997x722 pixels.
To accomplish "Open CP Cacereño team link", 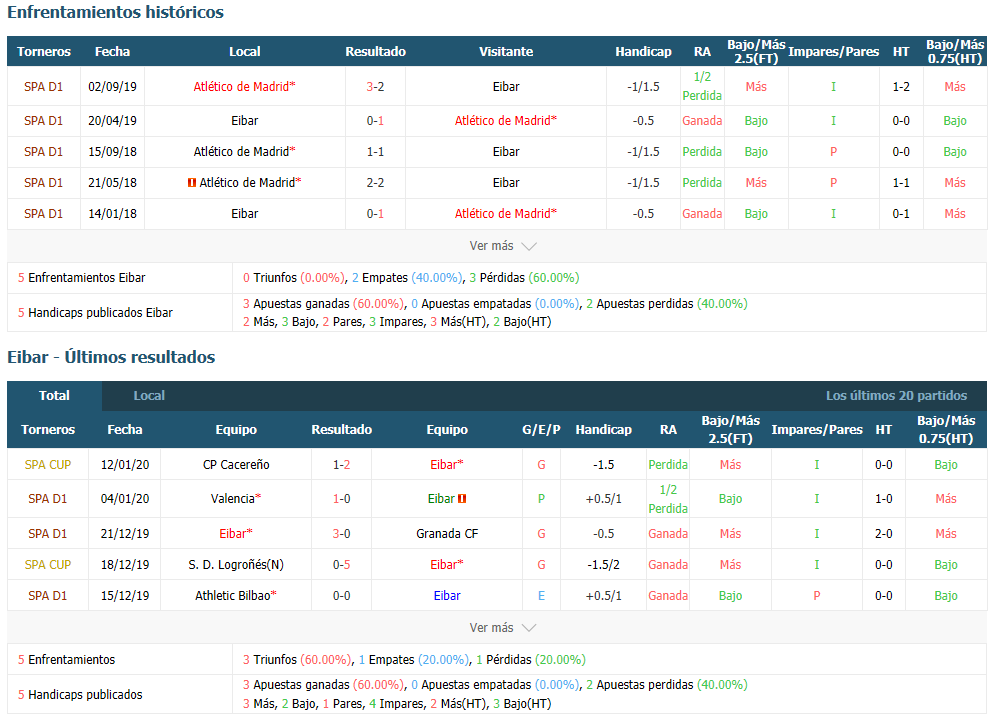I will point(236,465).
